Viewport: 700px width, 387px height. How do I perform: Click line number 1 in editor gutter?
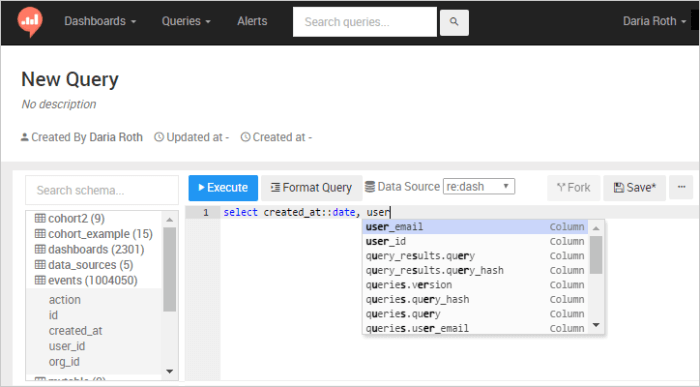pyautogui.click(x=206, y=212)
